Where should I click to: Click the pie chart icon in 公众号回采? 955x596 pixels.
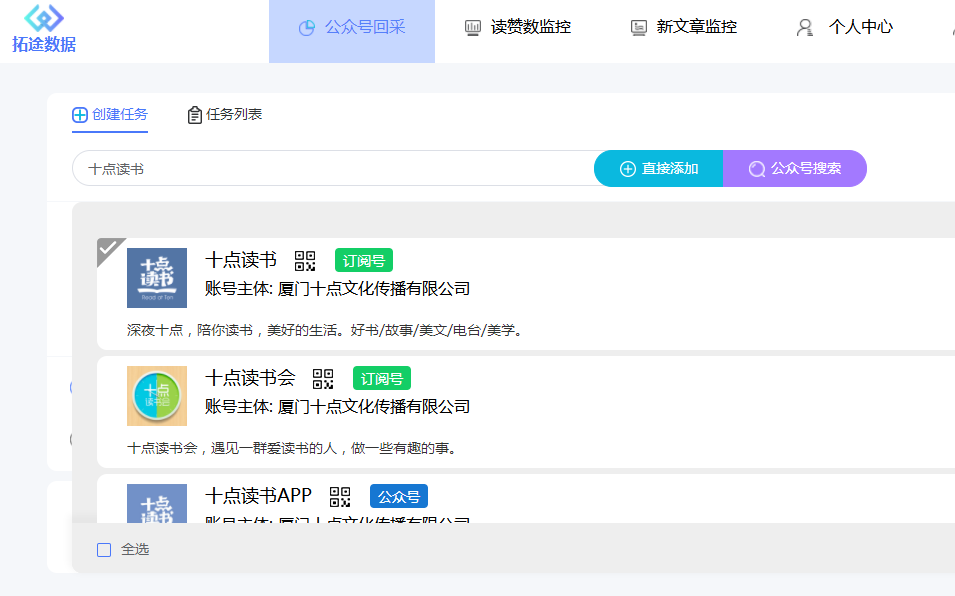click(x=306, y=28)
